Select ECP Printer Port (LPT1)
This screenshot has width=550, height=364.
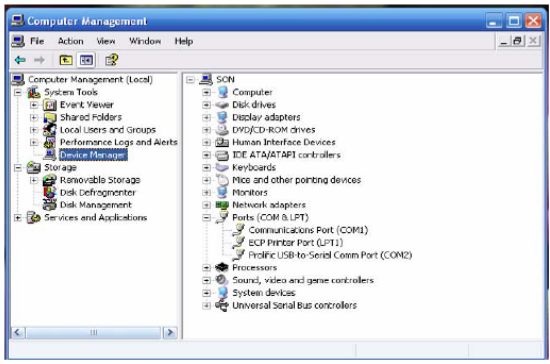tap(296, 242)
